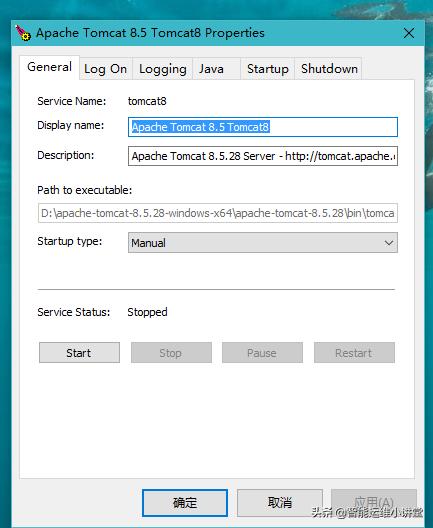
Task: Expand Startup type using chevron arrow
Action: click(x=389, y=243)
